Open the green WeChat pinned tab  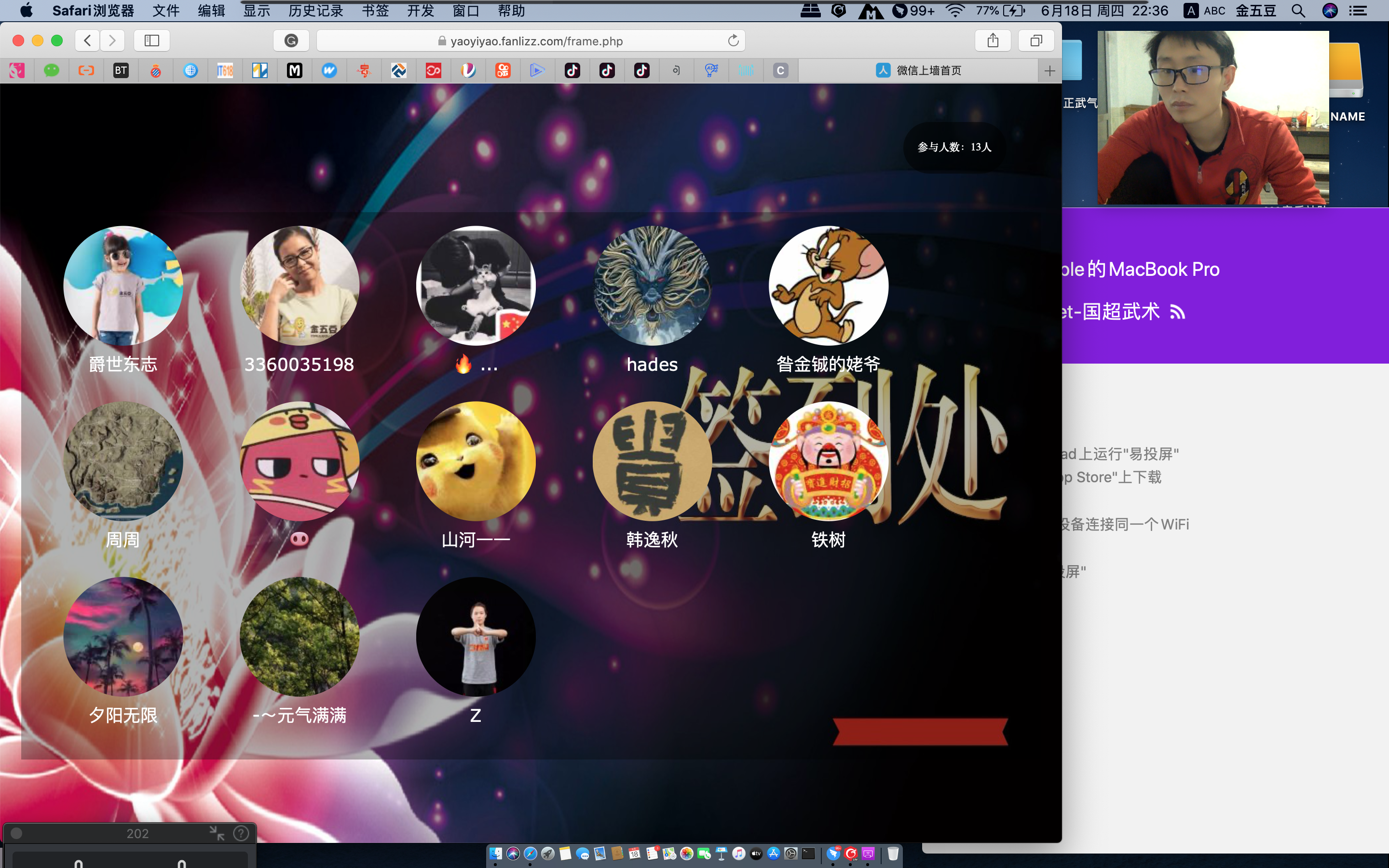(x=52, y=70)
